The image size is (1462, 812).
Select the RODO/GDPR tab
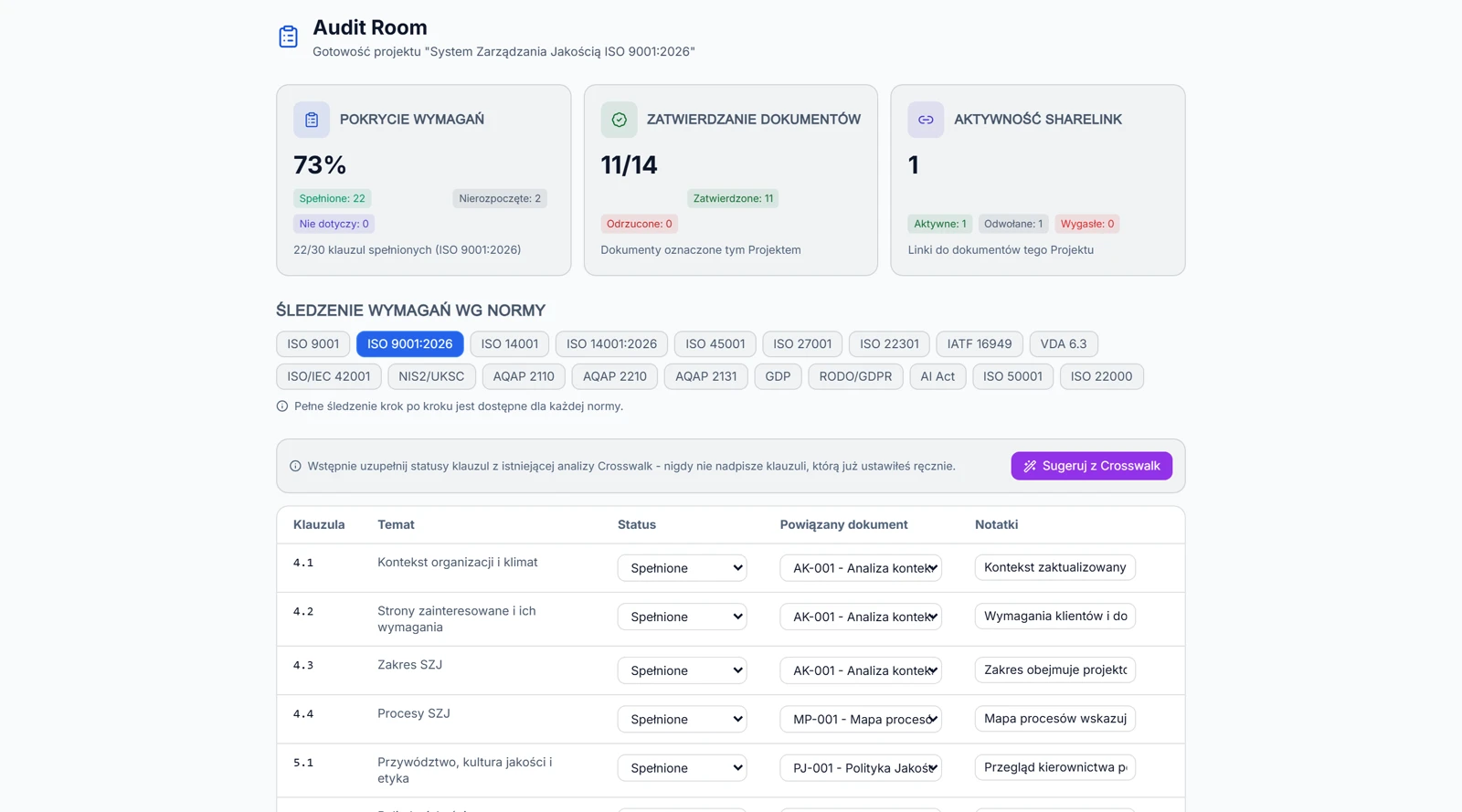855,376
